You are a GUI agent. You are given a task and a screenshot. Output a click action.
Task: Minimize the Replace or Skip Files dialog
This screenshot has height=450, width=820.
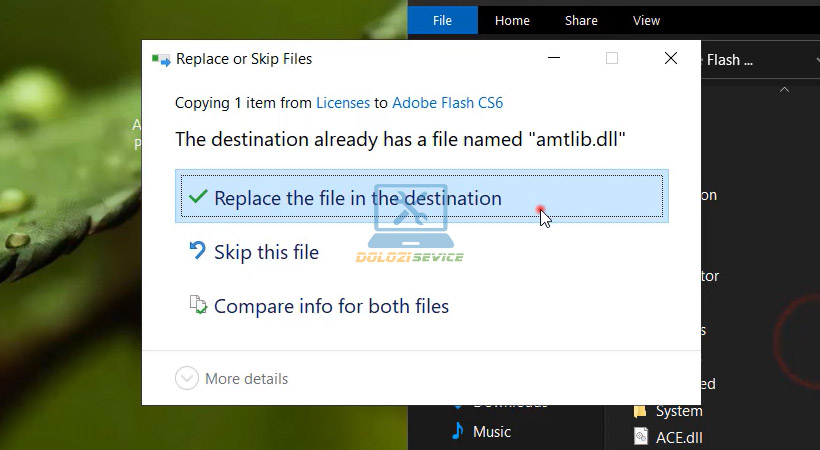553,59
